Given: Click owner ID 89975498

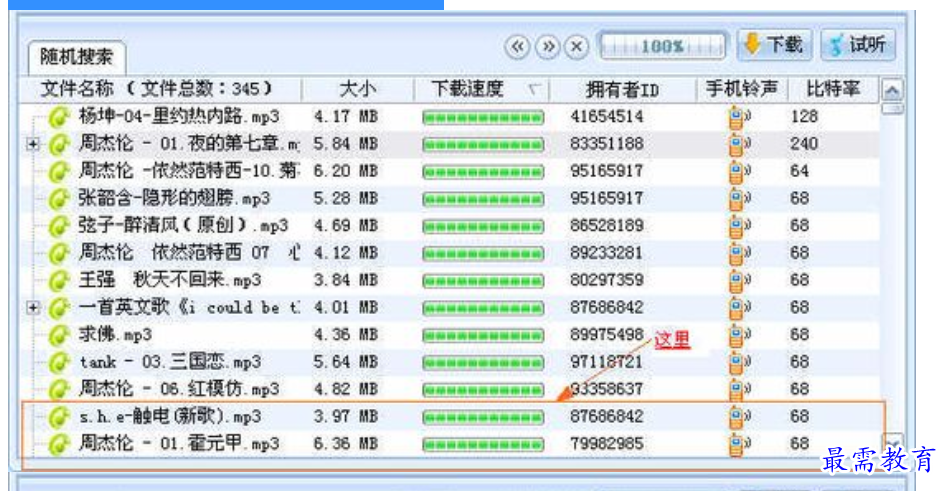Looking at the screenshot, I should point(607,335).
